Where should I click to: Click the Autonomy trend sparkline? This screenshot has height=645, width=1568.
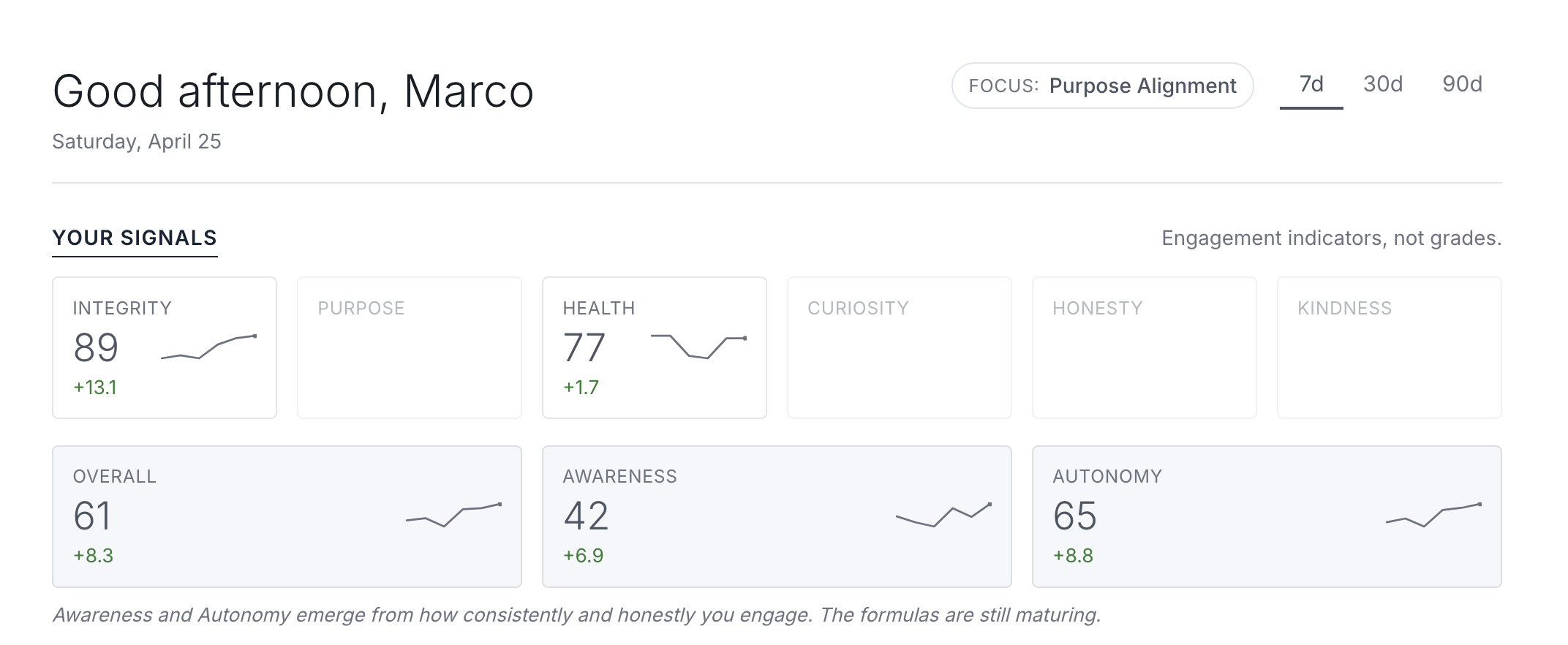(x=1433, y=515)
